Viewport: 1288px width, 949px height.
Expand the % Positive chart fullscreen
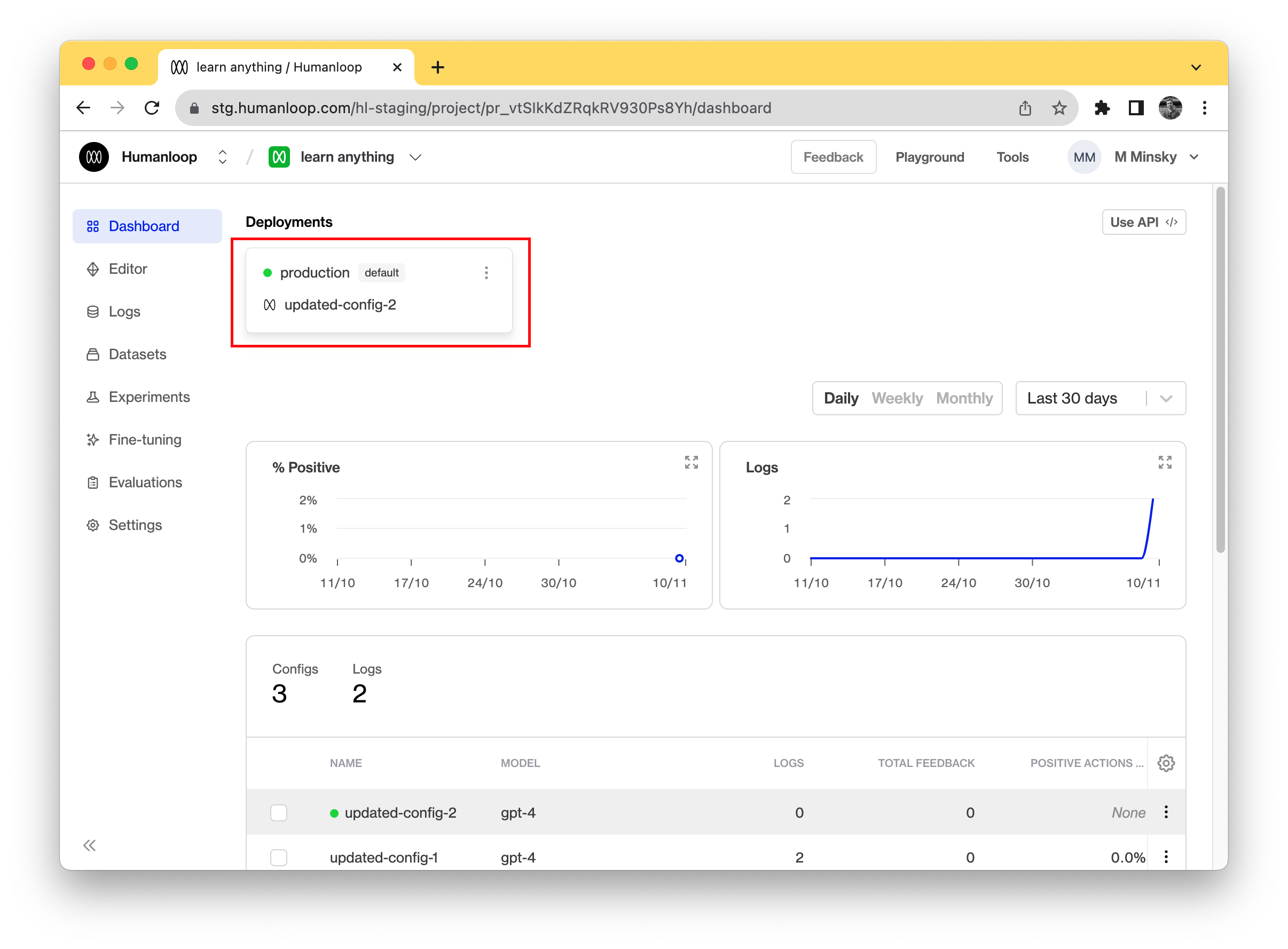tap(691, 462)
